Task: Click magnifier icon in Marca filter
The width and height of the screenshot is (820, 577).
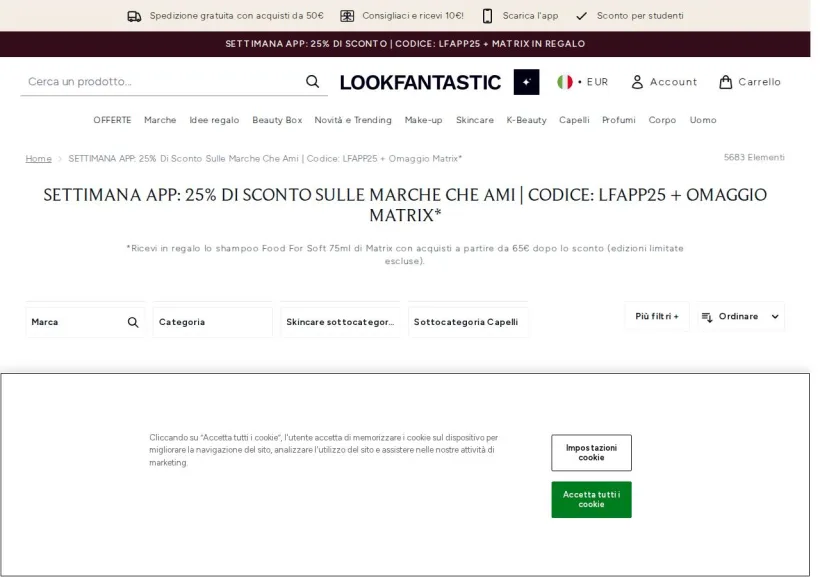Action: pyautogui.click(x=133, y=322)
